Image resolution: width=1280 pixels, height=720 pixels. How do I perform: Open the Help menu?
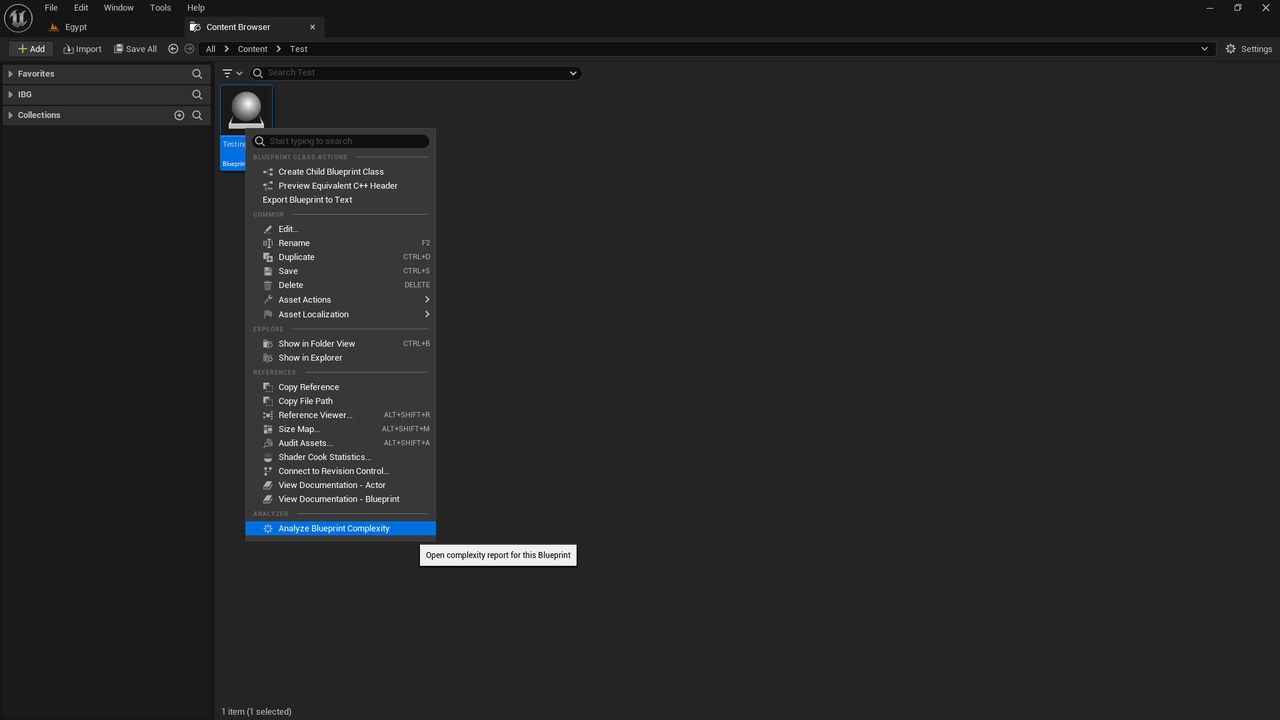click(x=196, y=7)
